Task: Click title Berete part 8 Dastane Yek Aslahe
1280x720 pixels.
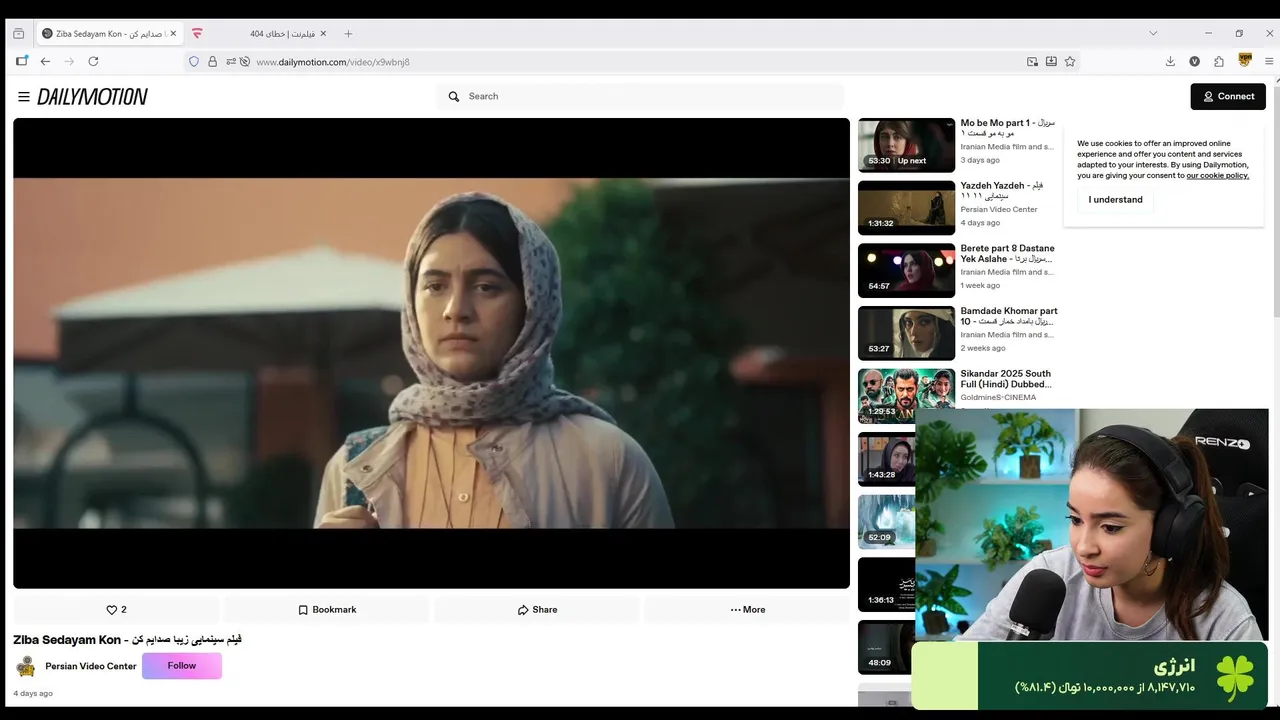Action: 1008,253
